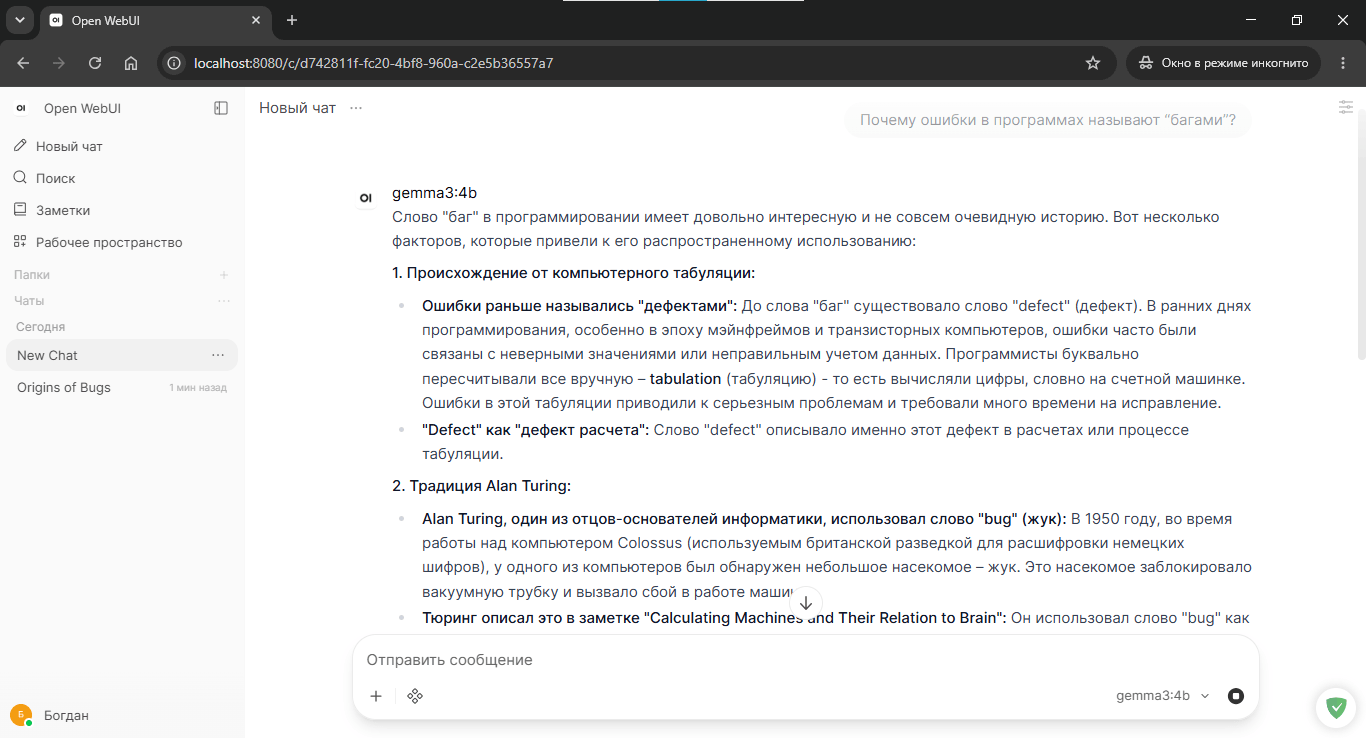Open the New Chat item options menu
Screen dimensions: 1366x738
coord(218,355)
